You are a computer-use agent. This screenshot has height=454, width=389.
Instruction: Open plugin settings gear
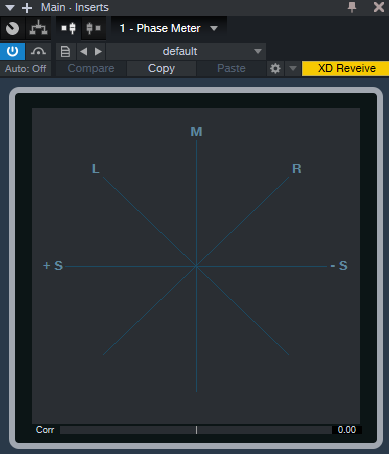click(x=275, y=69)
